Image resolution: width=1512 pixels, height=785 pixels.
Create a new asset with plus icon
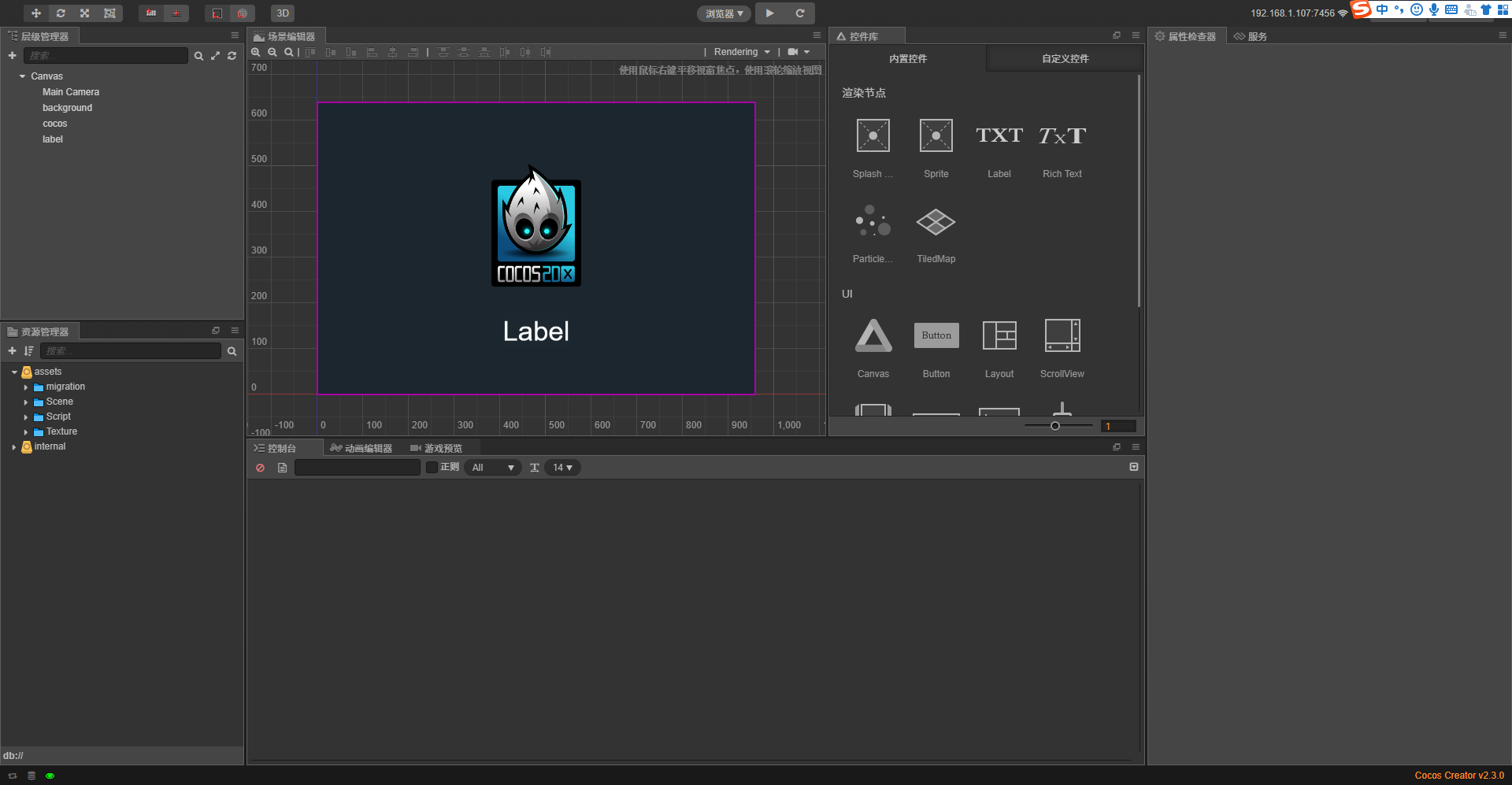click(x=12, y=351)
